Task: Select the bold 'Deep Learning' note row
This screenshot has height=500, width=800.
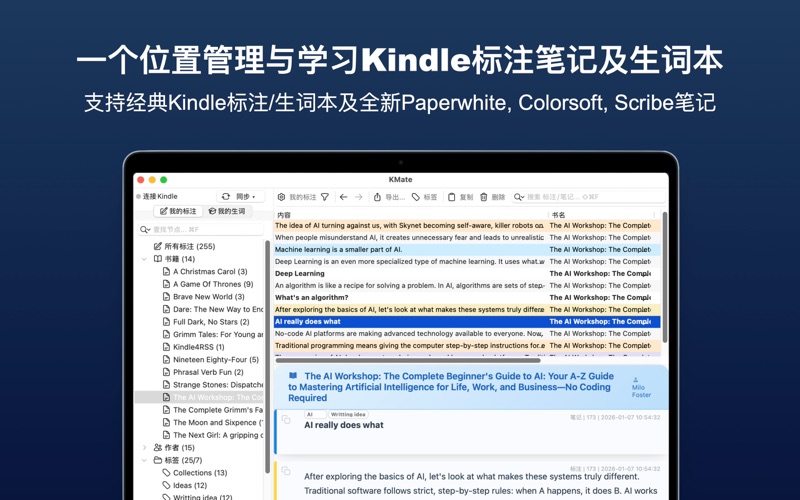Action: pyautogui.click(x=467, y=273)
